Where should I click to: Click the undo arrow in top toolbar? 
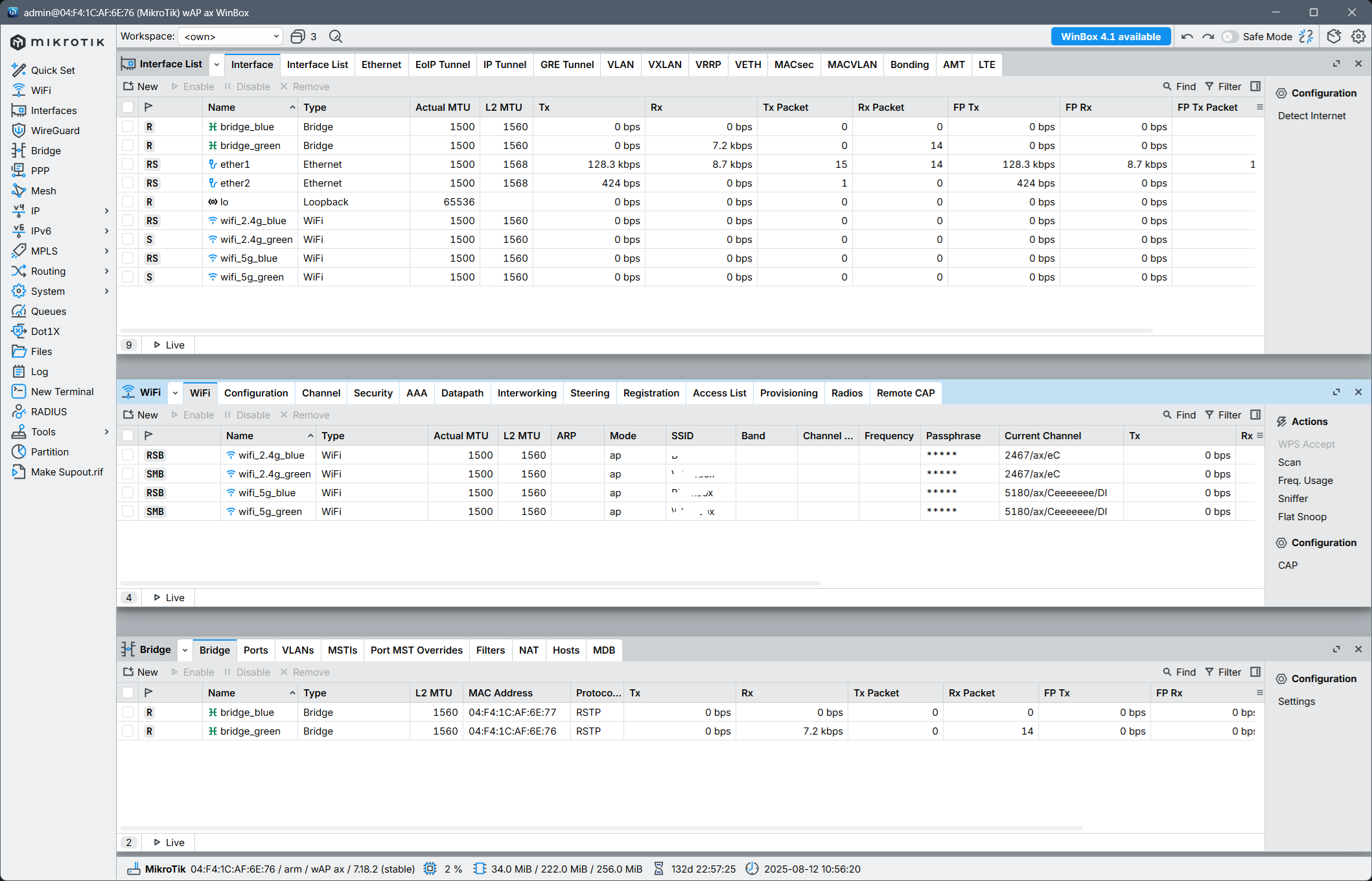[1187, 36]
